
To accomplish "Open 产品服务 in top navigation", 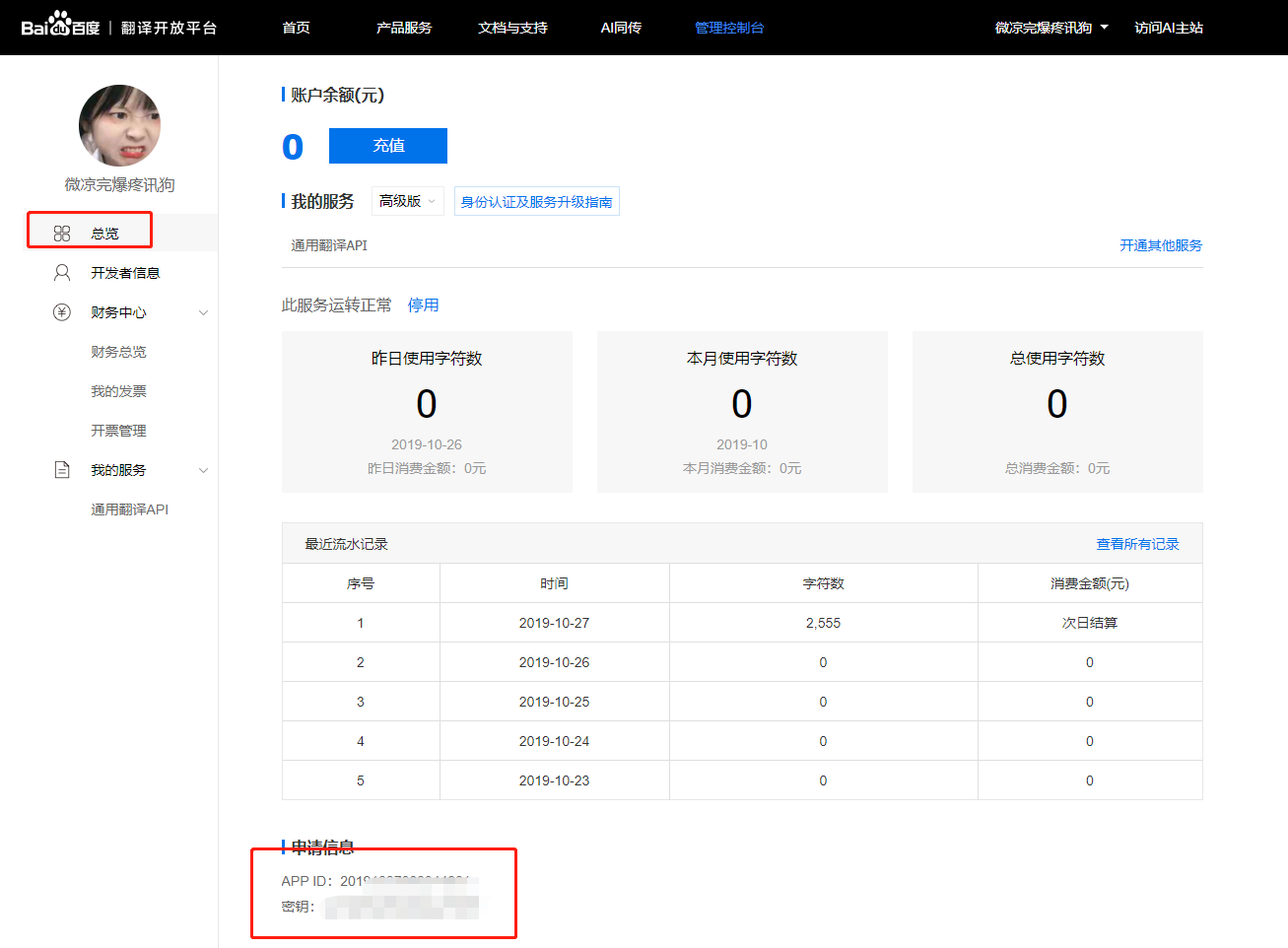I will tap(404, 28).
